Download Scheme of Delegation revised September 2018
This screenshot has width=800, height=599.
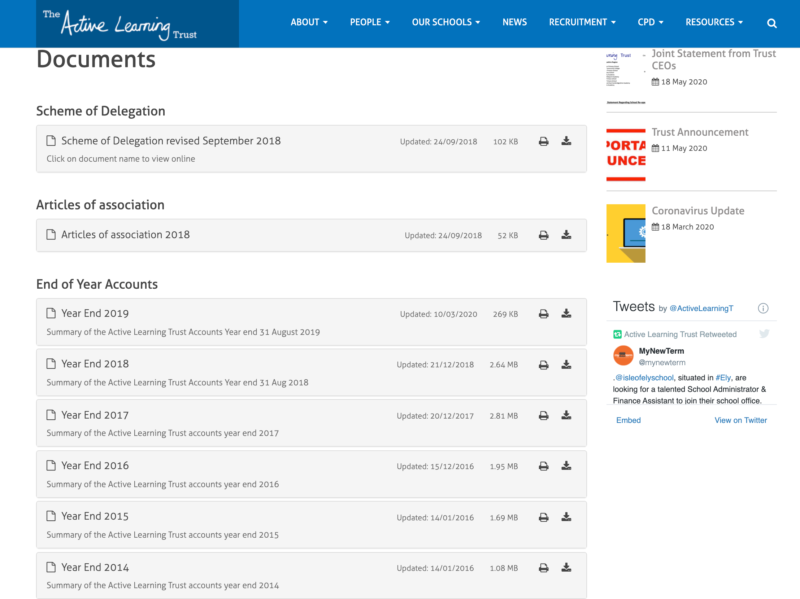(566, 141)
